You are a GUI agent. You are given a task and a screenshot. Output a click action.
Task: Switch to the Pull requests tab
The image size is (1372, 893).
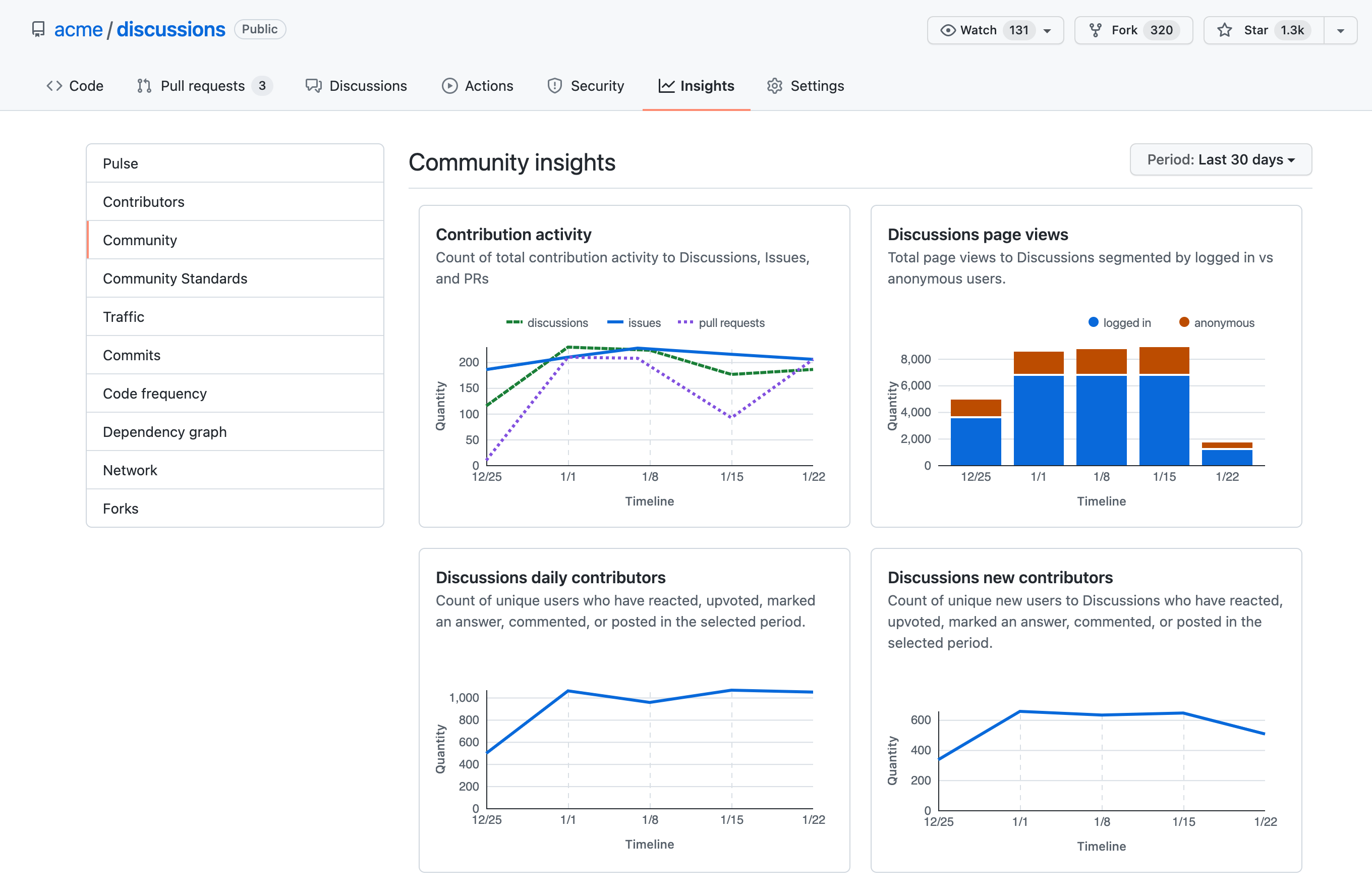tap(205, 86)
